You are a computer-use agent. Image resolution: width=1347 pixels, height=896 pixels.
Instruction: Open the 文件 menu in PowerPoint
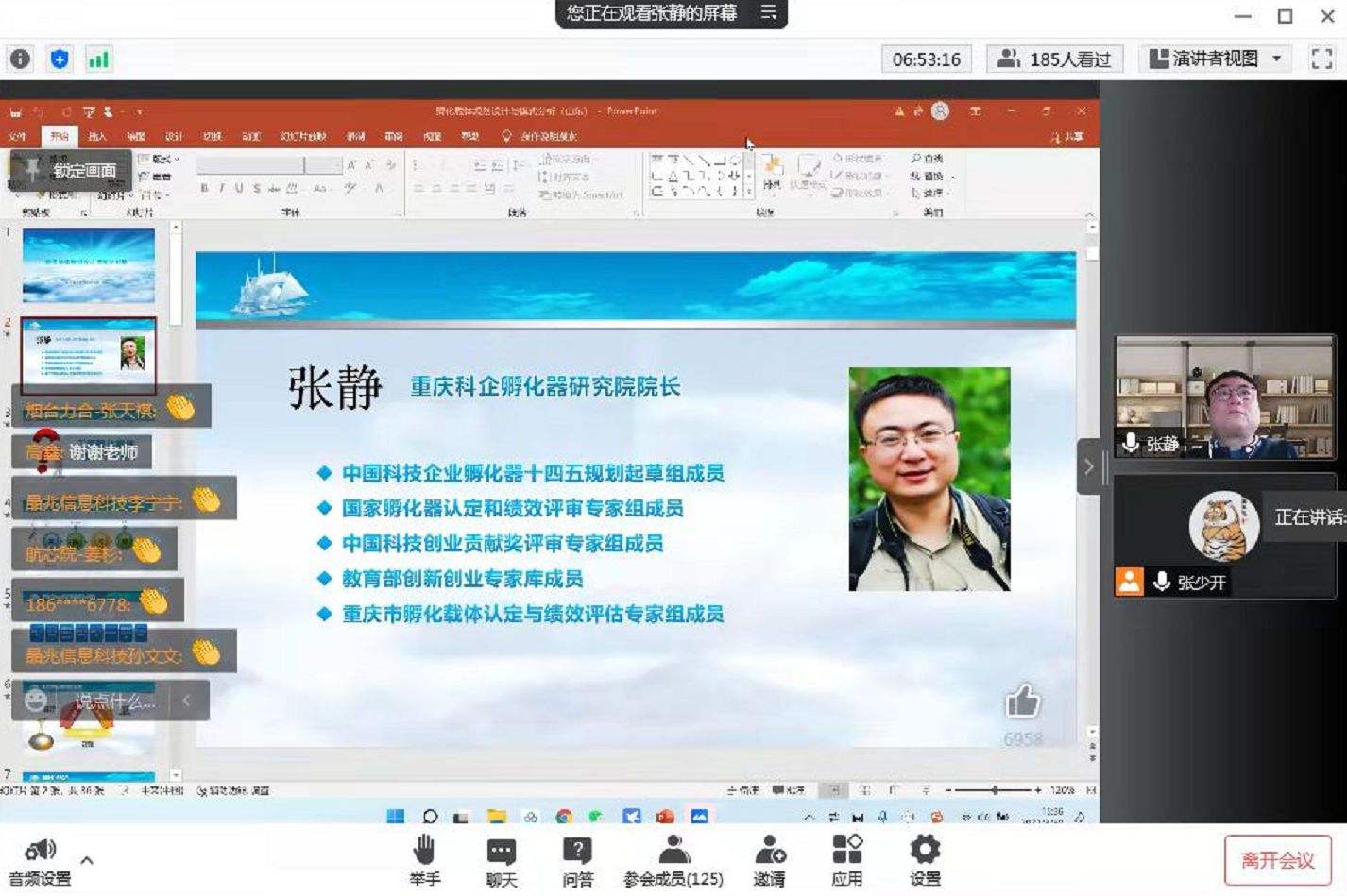(15, 135)
